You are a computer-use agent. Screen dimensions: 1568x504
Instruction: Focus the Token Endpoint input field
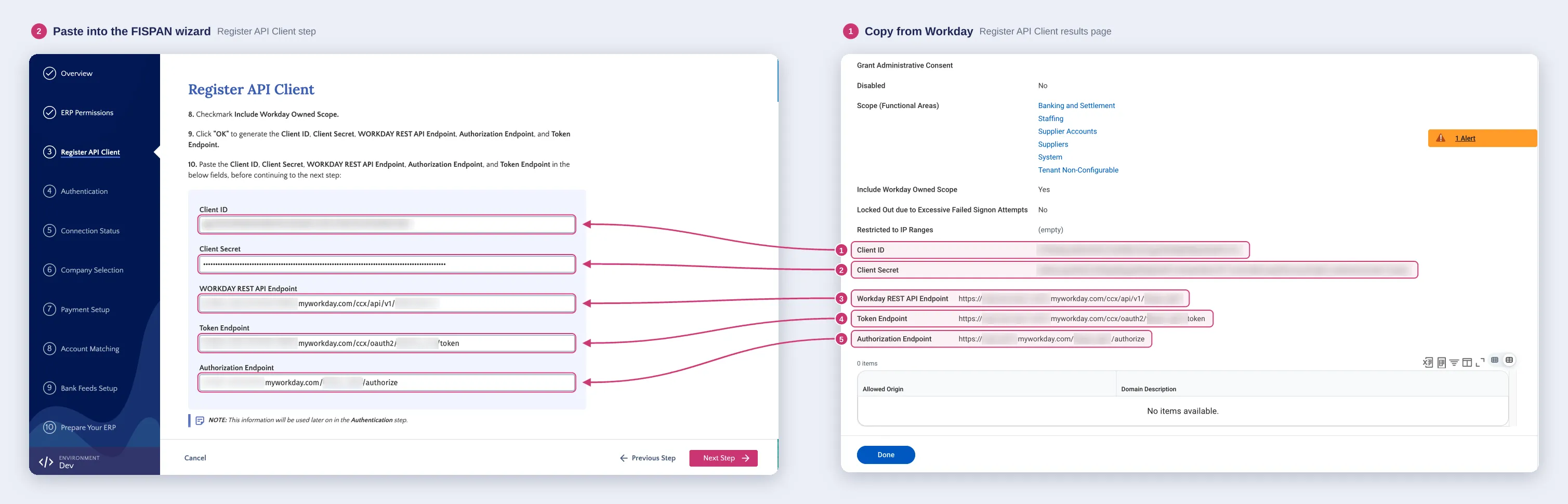coord(387,343)
